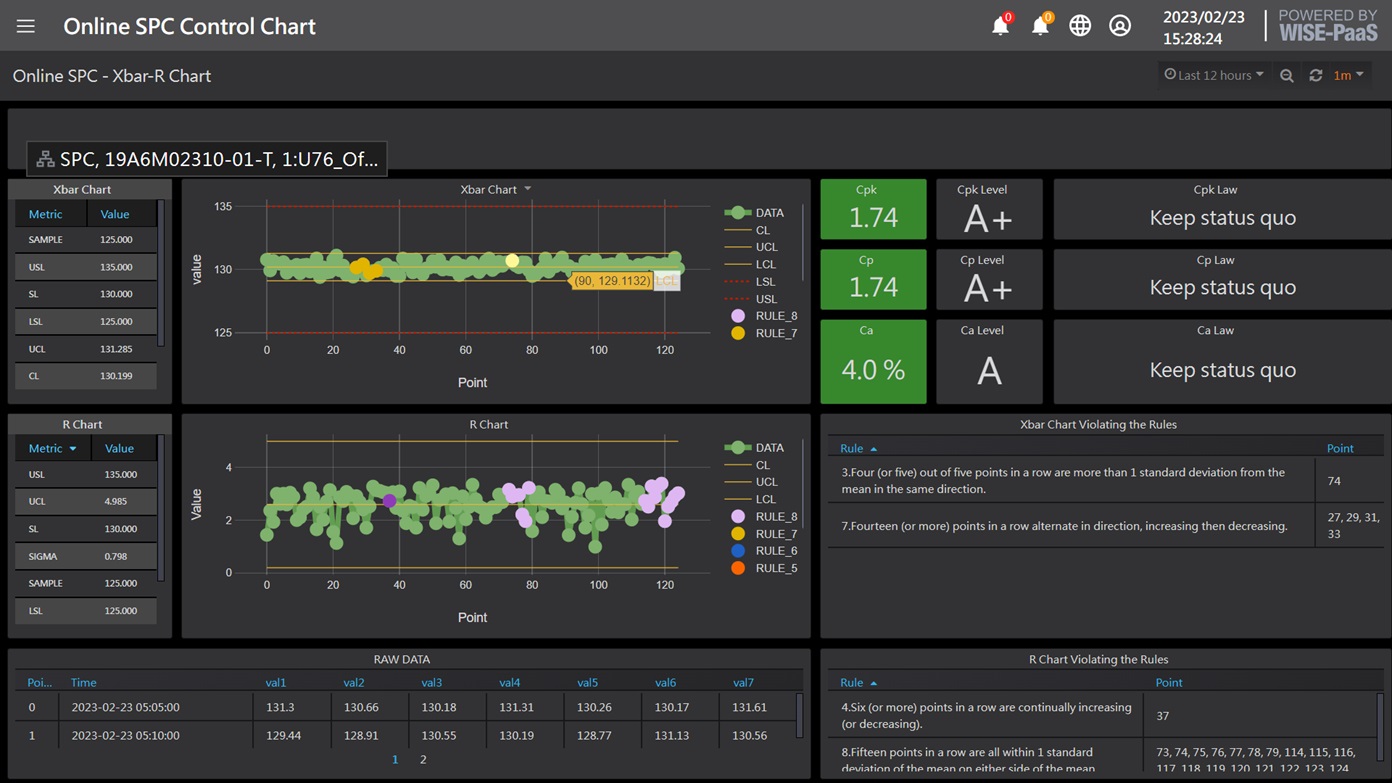
Task: Toggle DATA series in Xbar Chart legend
Action: point(755,213)
